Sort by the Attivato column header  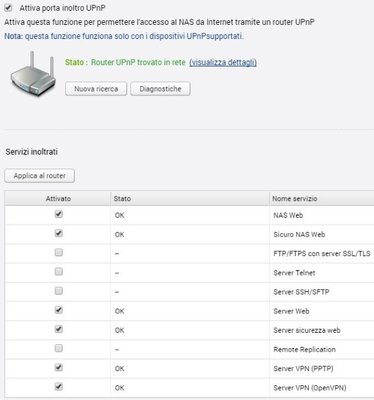pos(58,199)
